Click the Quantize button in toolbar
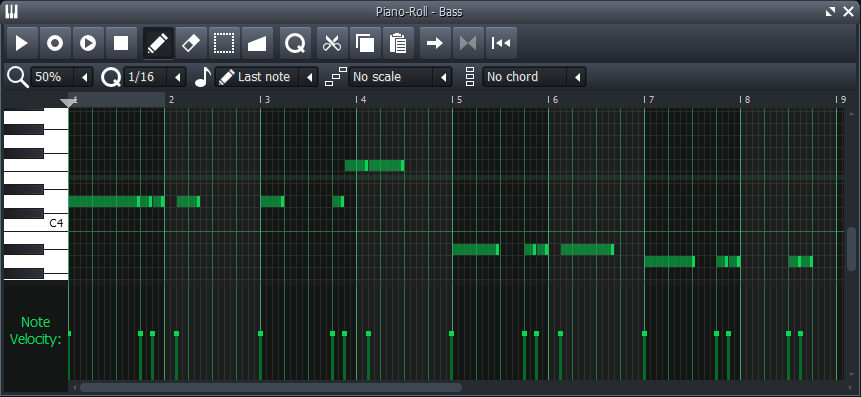 click(295, 43)
